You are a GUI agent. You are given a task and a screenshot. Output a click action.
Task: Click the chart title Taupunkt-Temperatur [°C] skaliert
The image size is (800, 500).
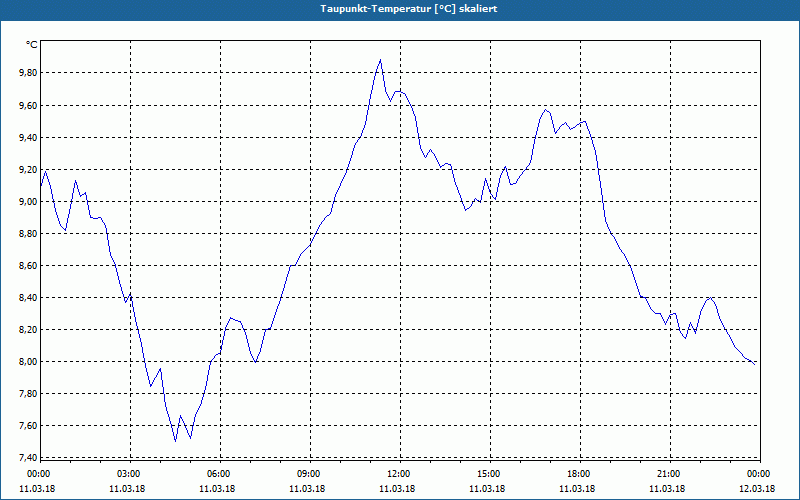pyautogui.click(x=409, y=9)
